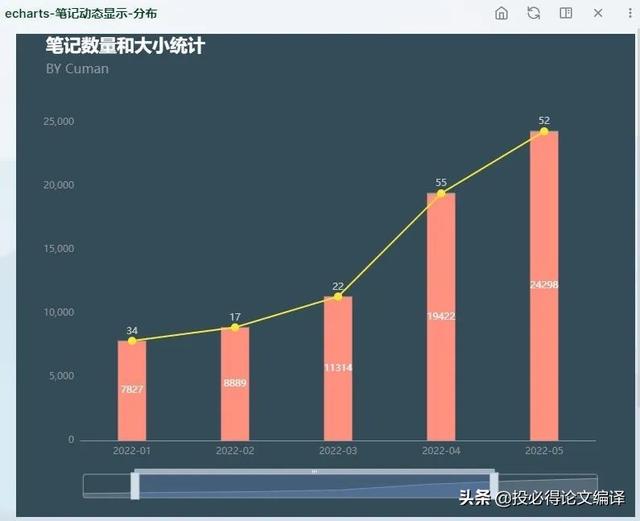Click the y-axis label 20,000
This screenshot has height=521, width=640.
coord(59,185)
